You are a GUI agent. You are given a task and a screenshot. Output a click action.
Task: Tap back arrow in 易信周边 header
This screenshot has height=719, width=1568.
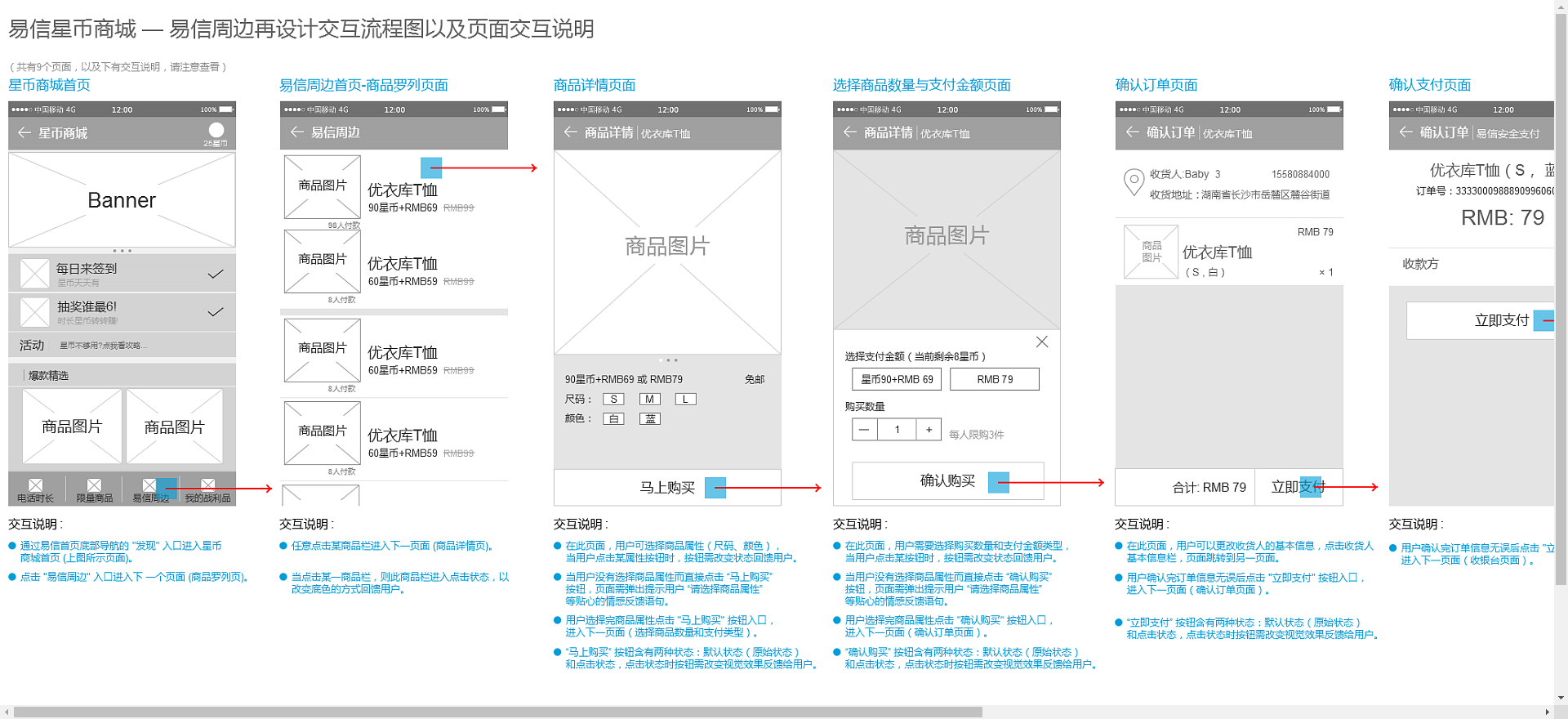pyautogui.click(x=296, y=132)
